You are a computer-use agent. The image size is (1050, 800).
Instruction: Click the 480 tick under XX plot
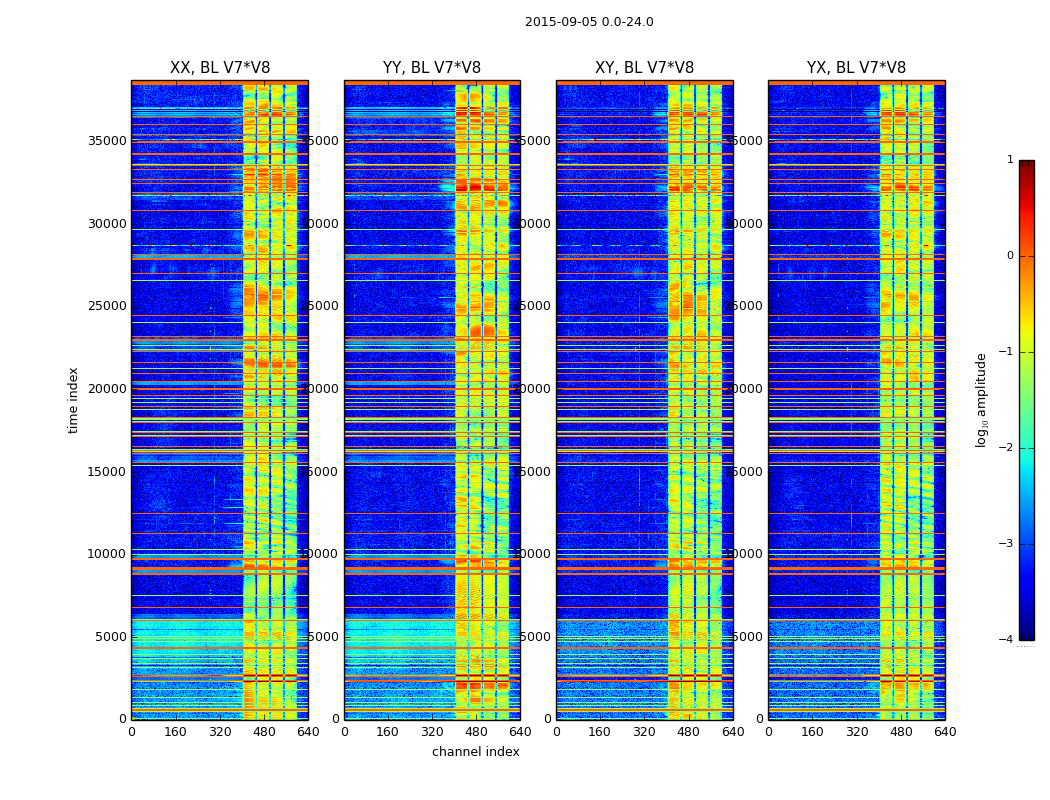pyautogui.click(x=264, y=732)
